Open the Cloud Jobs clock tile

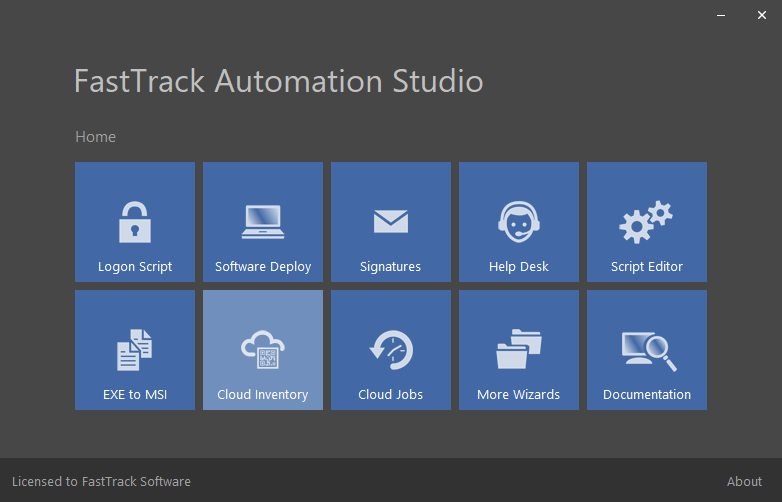coord(391,350)
